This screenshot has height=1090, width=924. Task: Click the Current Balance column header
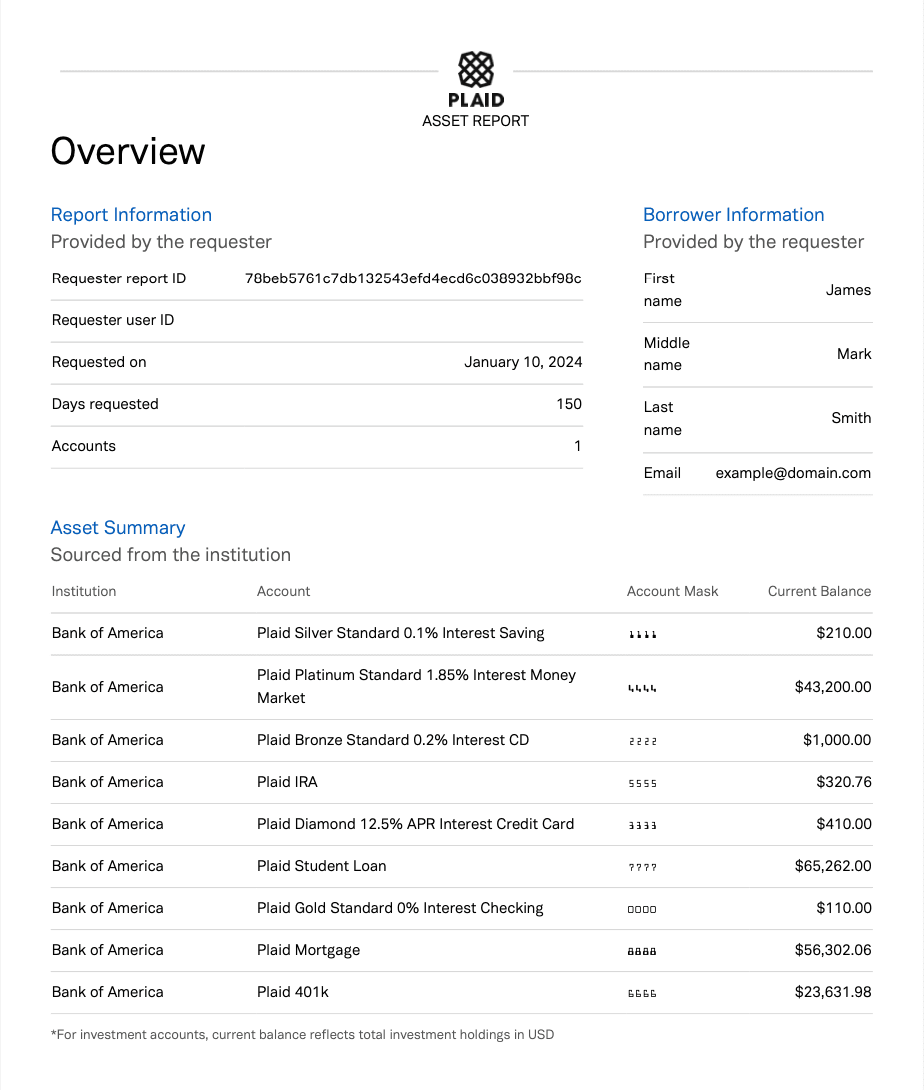[x=819, y=591]
